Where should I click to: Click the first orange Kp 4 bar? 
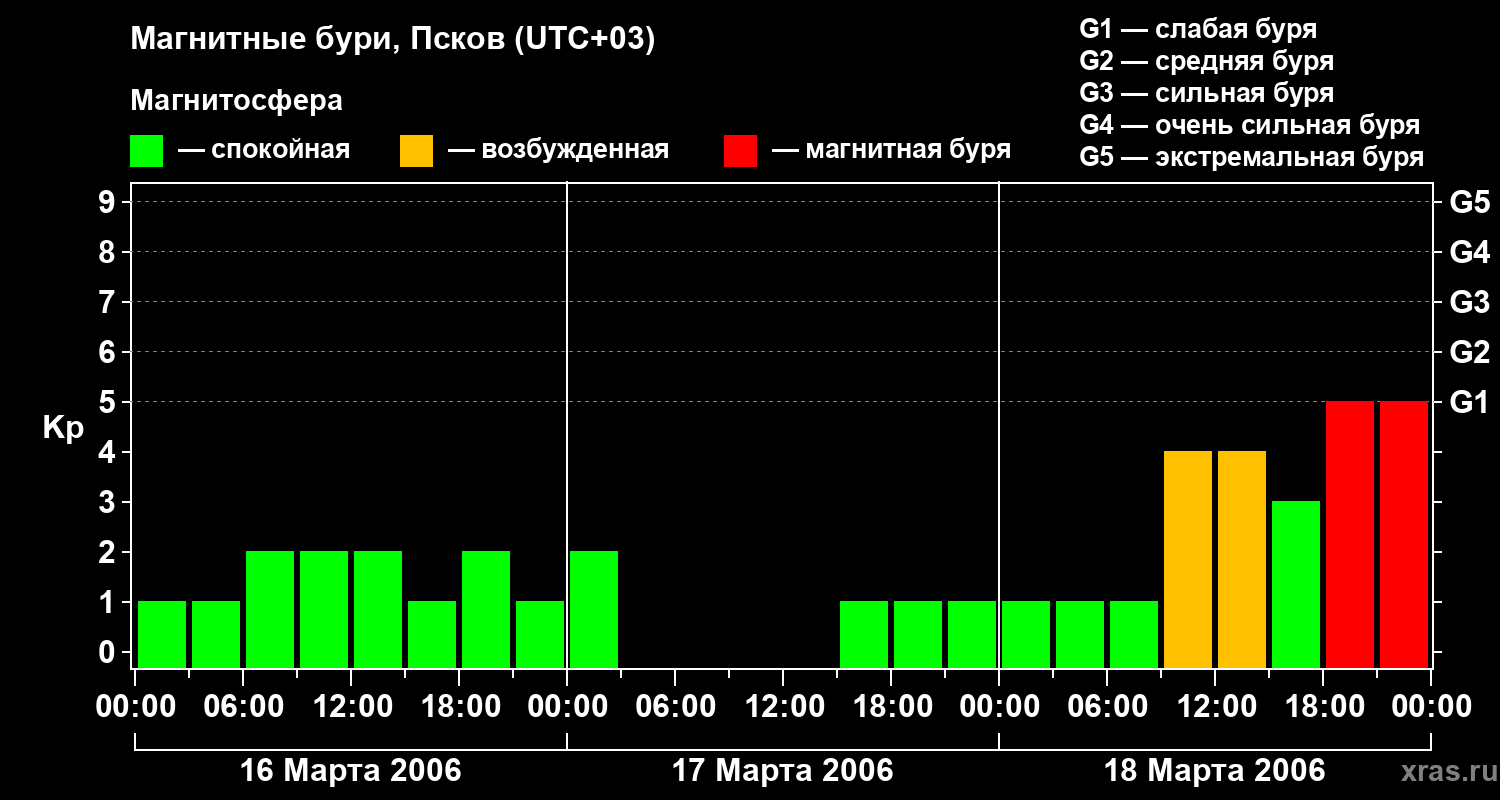click(x=1188, y=560)
